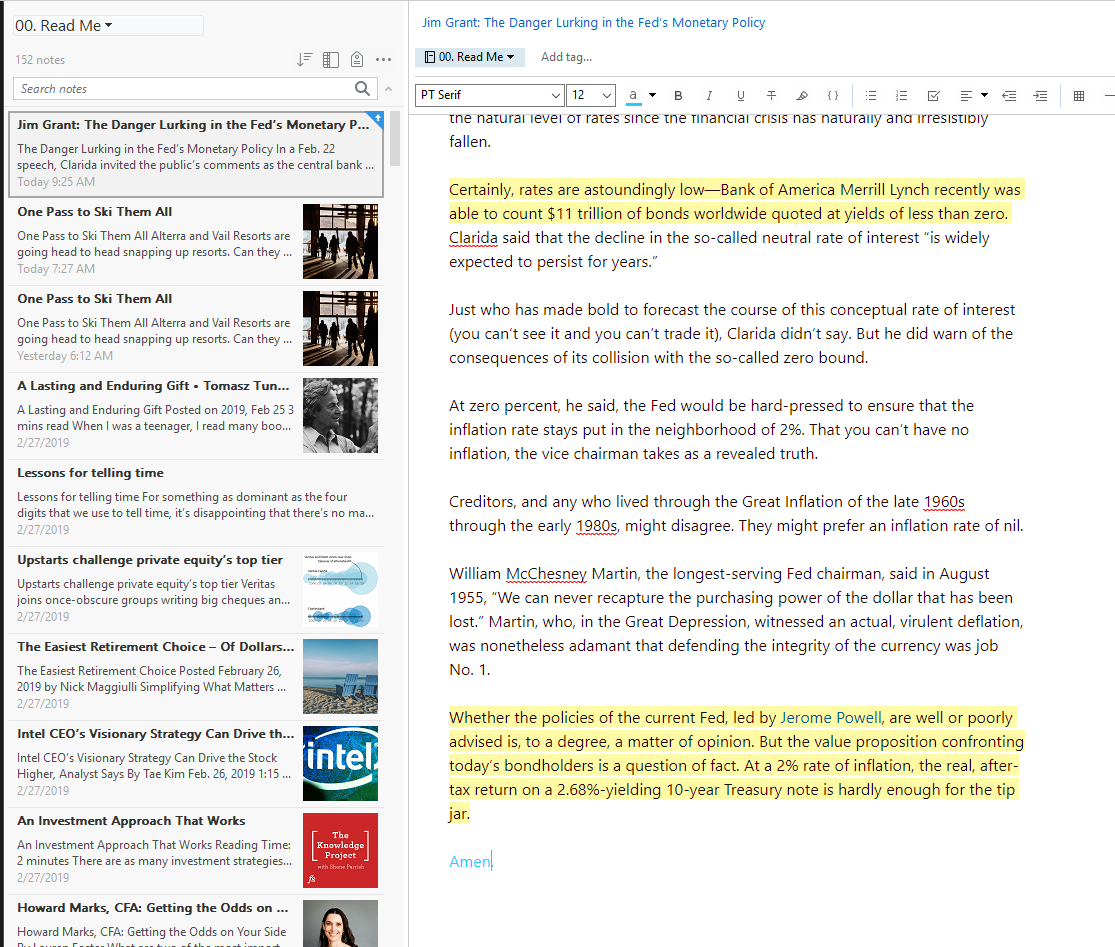1115x947 pixels.
Task: Open the PT Serif font family dropdown
Action: coord(489,95)
